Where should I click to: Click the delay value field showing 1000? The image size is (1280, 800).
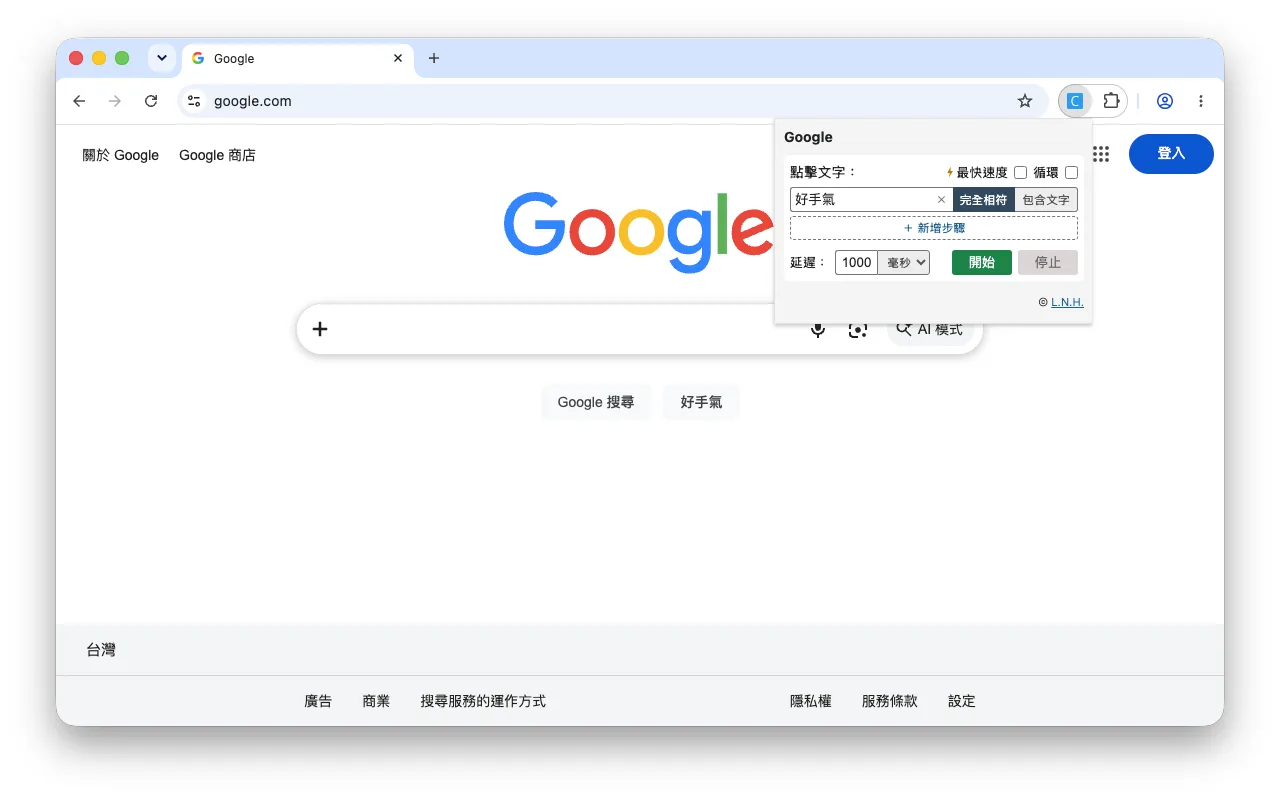(x=856, y=262)
